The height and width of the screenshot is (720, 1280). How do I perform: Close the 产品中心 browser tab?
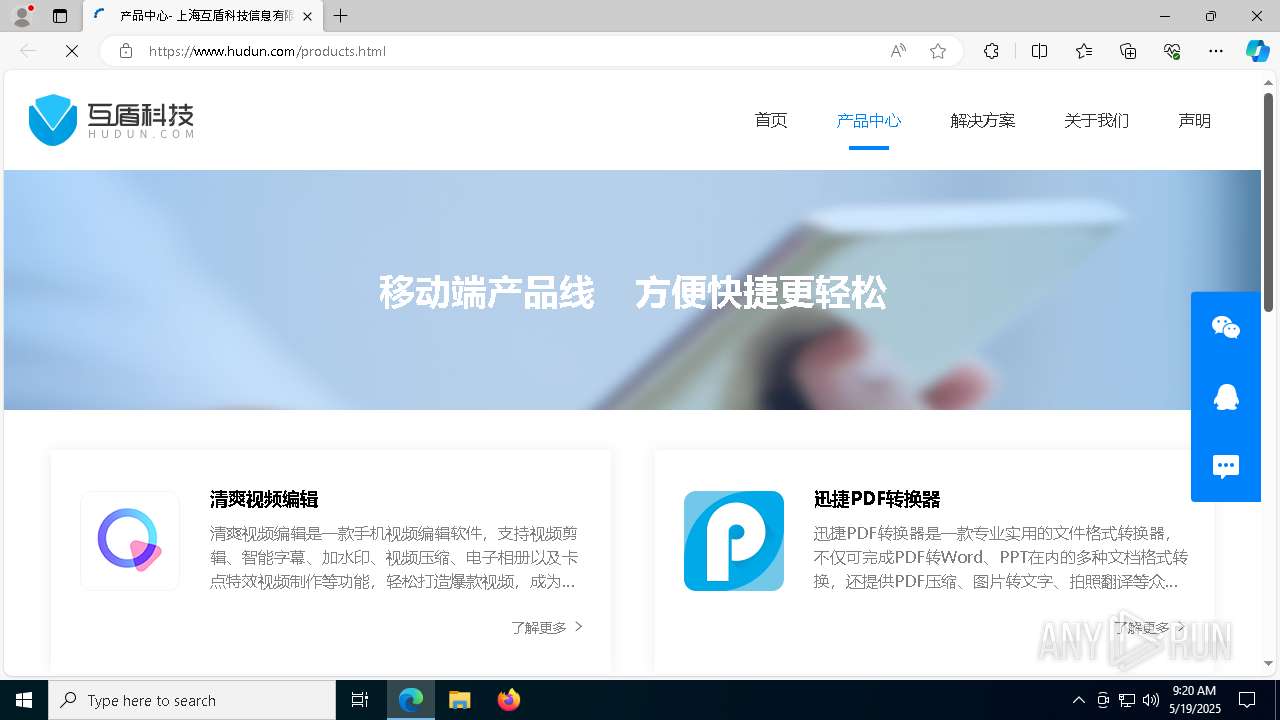[307, 16]
